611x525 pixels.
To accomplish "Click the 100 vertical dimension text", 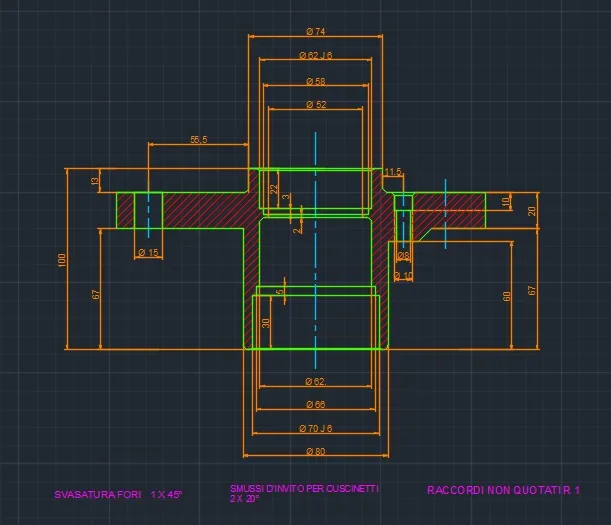I will pyautogui.click(x=62, y=260).
